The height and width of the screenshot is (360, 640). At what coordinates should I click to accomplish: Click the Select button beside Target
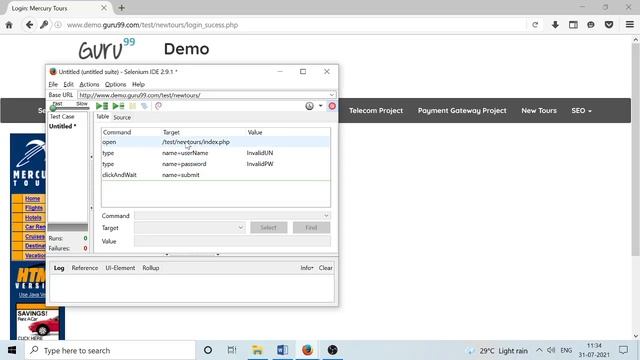[x=269, y=228]
